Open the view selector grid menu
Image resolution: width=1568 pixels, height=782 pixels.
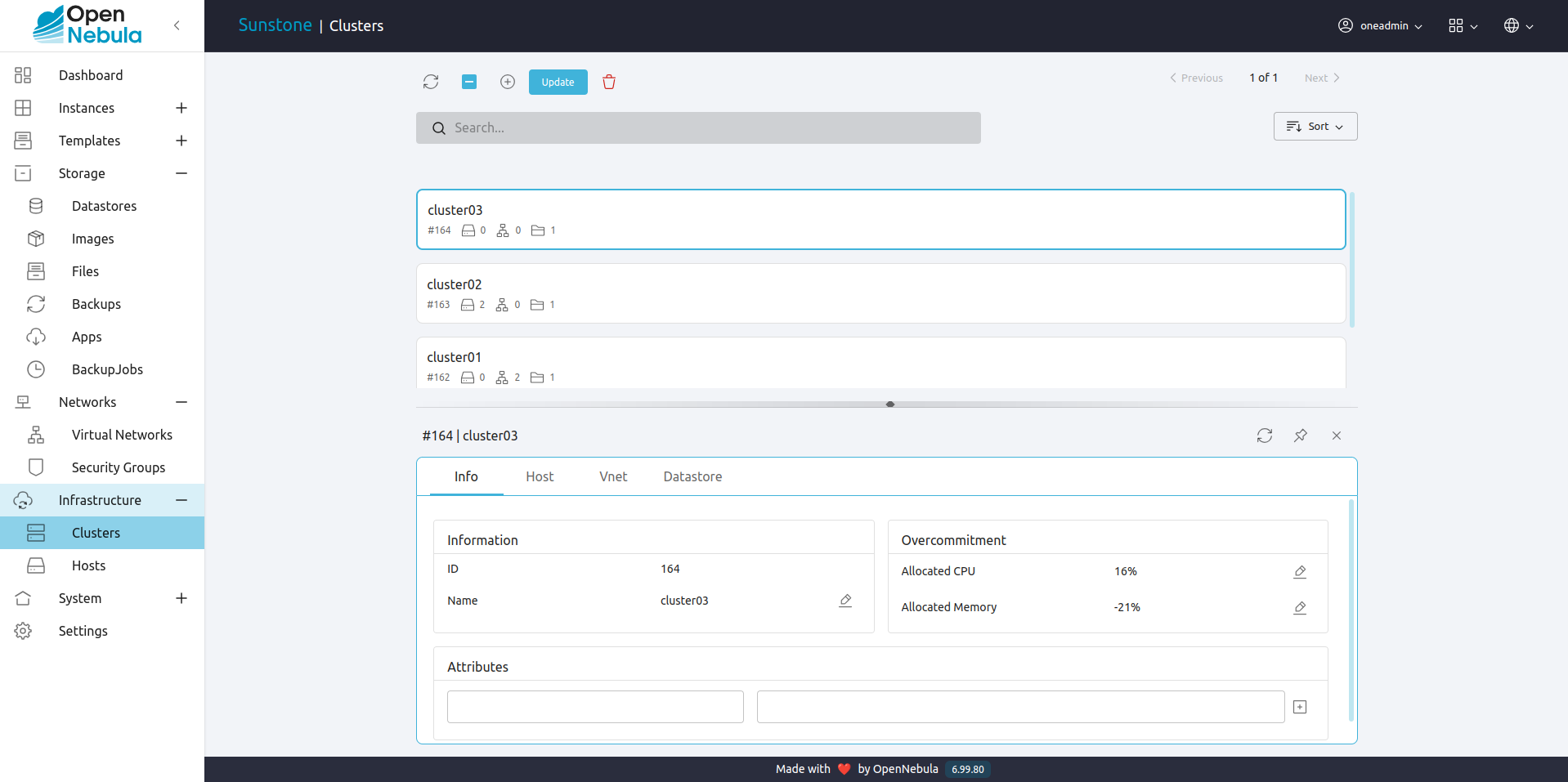click(x=1463, y=25)
